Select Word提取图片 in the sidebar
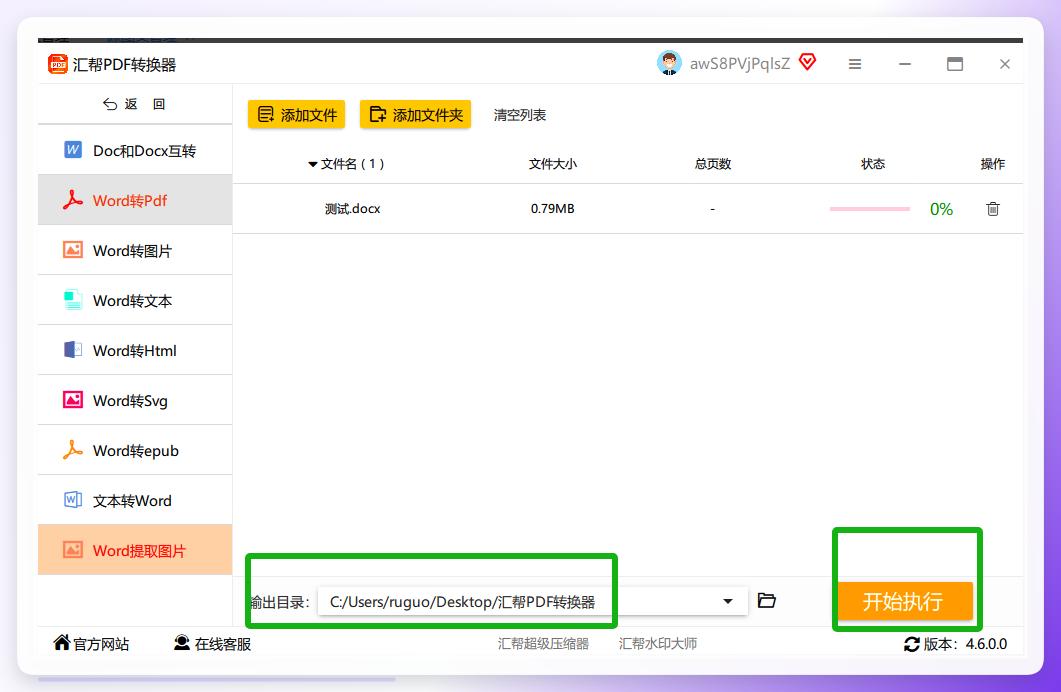This screenshot has height=692, width=1061. click(135, 550)
